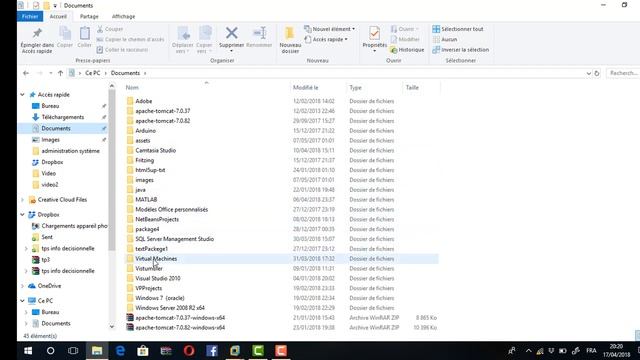
Task: Show hidden system tray icons
Action: 529,351
